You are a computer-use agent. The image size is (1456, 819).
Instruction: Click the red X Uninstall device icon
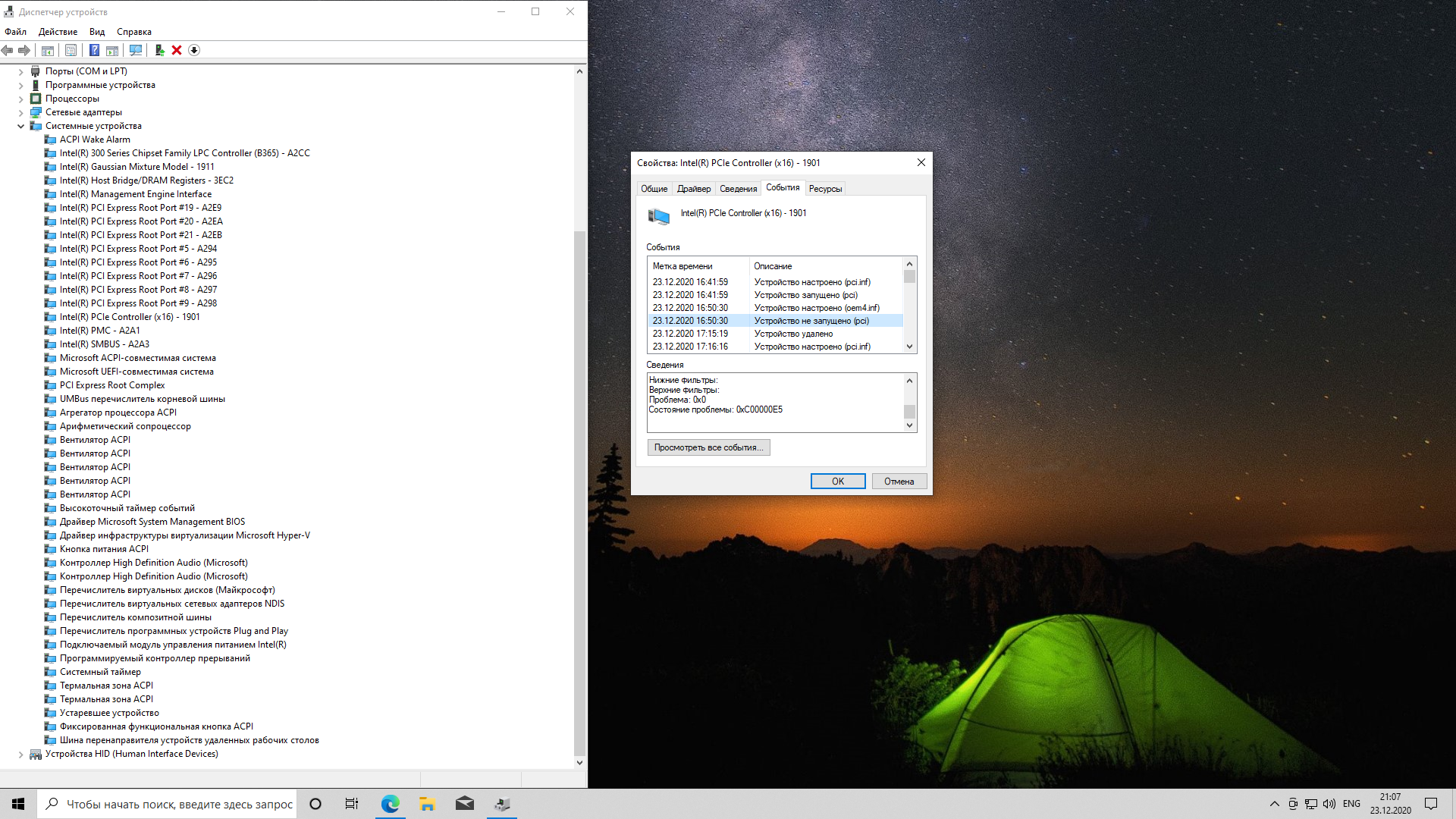tap(177, 50)
